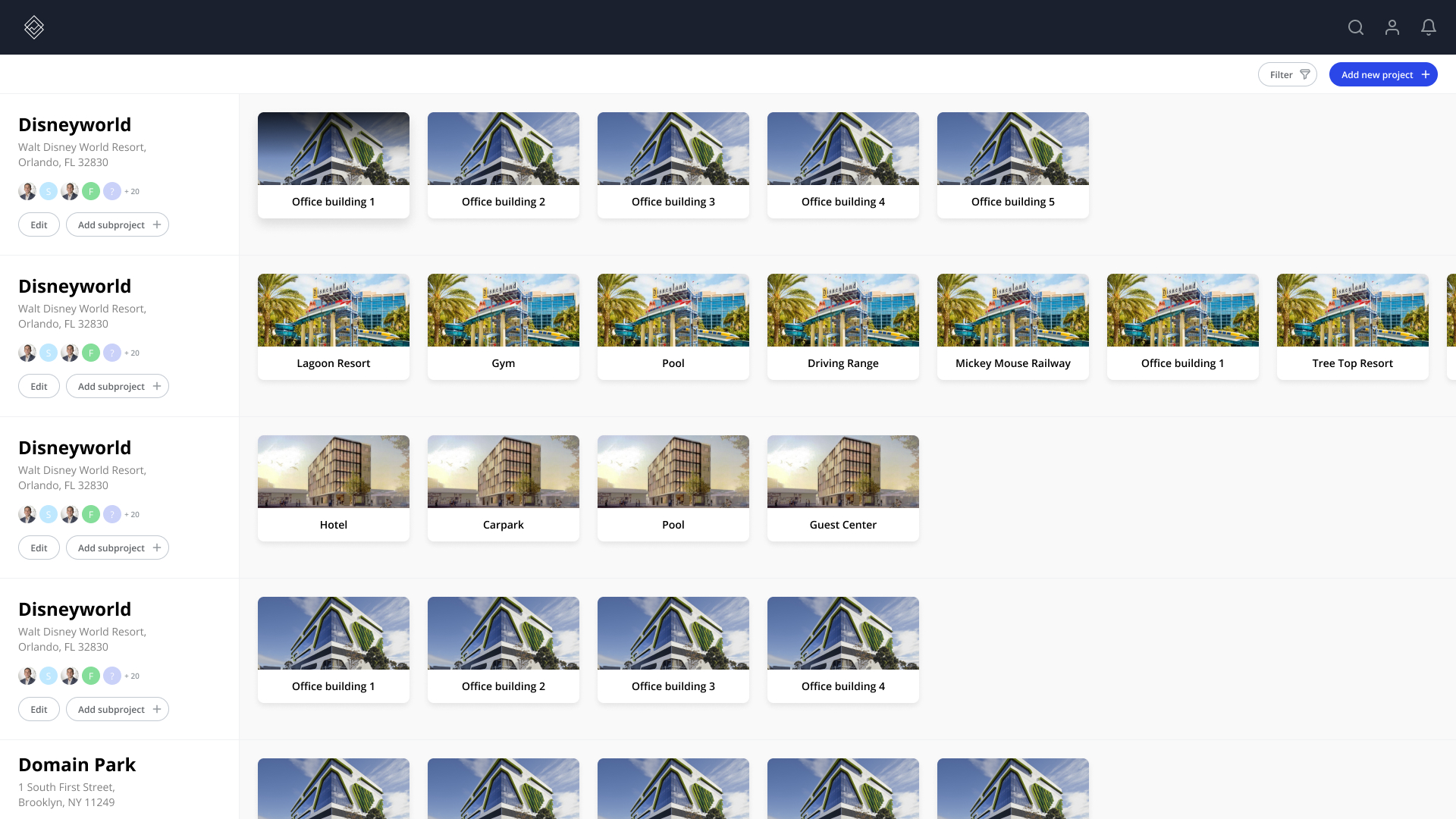Click the diamond app logo top-left
The height and width of the screenshot is (819, 1456).
33,27
